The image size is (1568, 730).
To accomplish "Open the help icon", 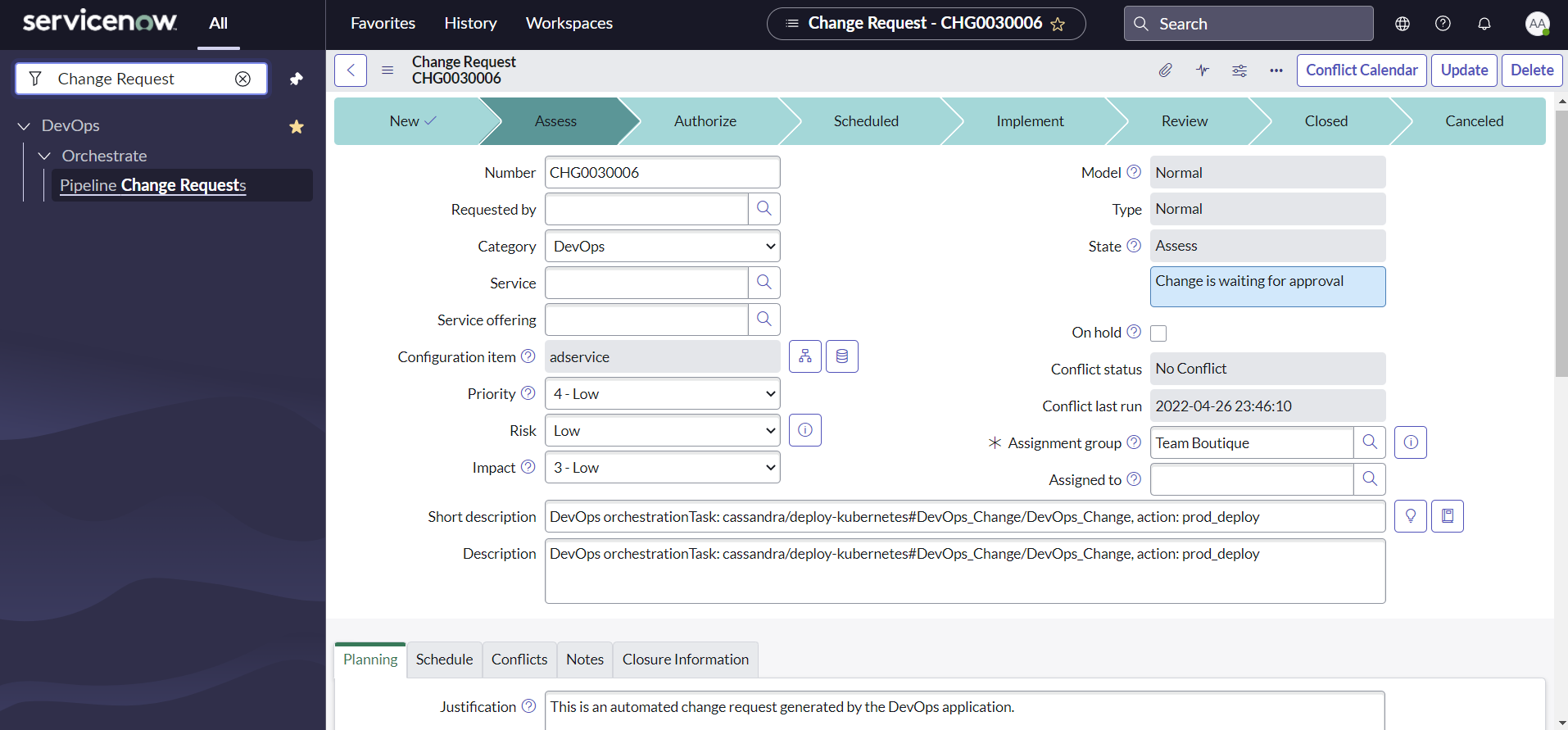I will (1443, 24).
